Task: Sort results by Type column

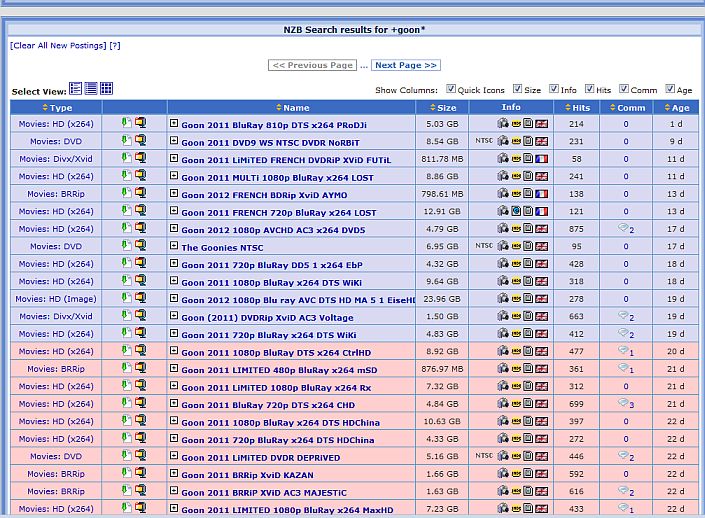Action: coord(57,107)
